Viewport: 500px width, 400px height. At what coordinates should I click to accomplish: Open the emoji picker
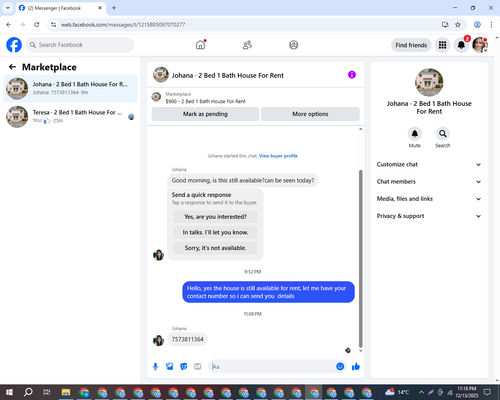click(x=340, y=367)
